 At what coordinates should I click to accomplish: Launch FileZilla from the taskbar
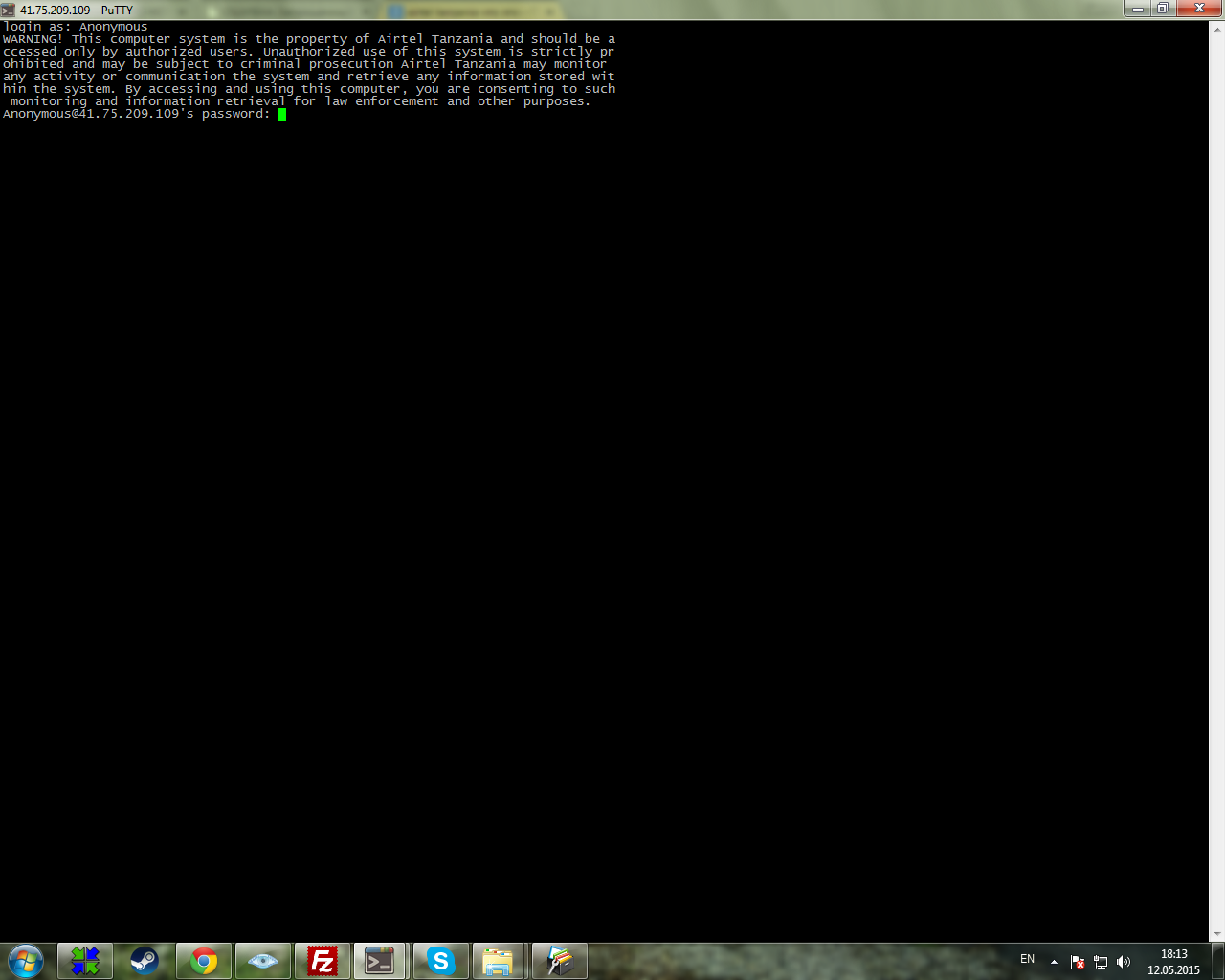(x=323, y=961)
